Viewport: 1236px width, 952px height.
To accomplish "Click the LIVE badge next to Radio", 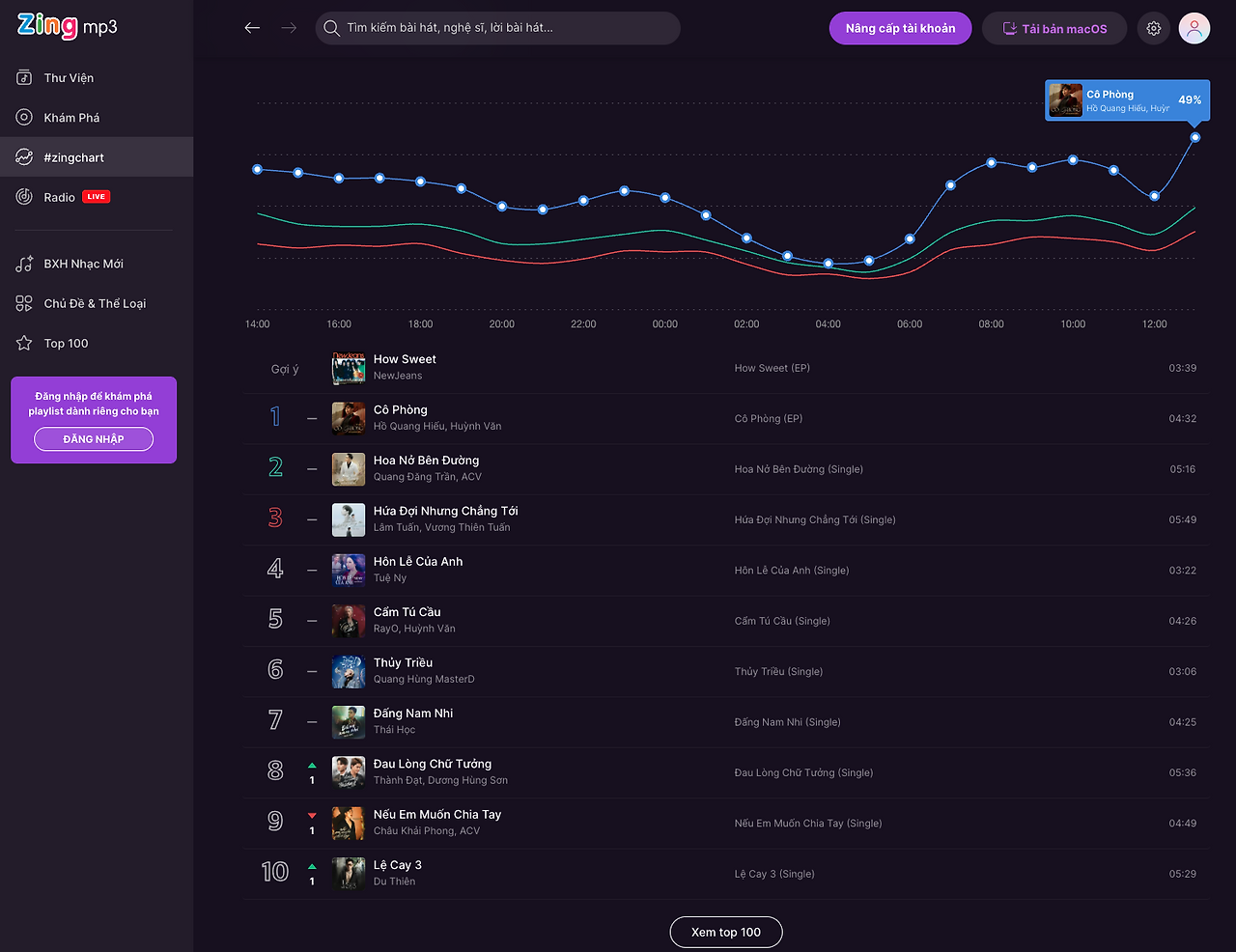I will click(x=97, y=197).
